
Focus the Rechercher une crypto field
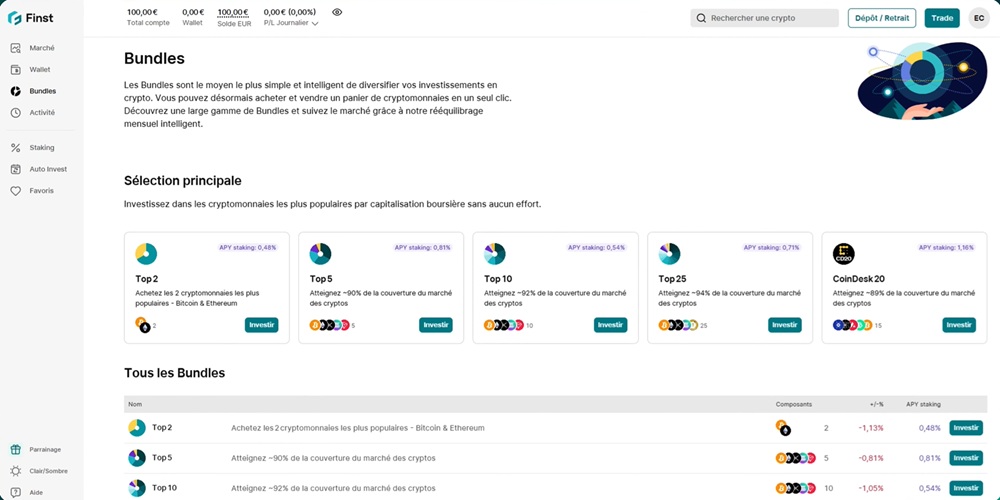[x=765, y=18]
